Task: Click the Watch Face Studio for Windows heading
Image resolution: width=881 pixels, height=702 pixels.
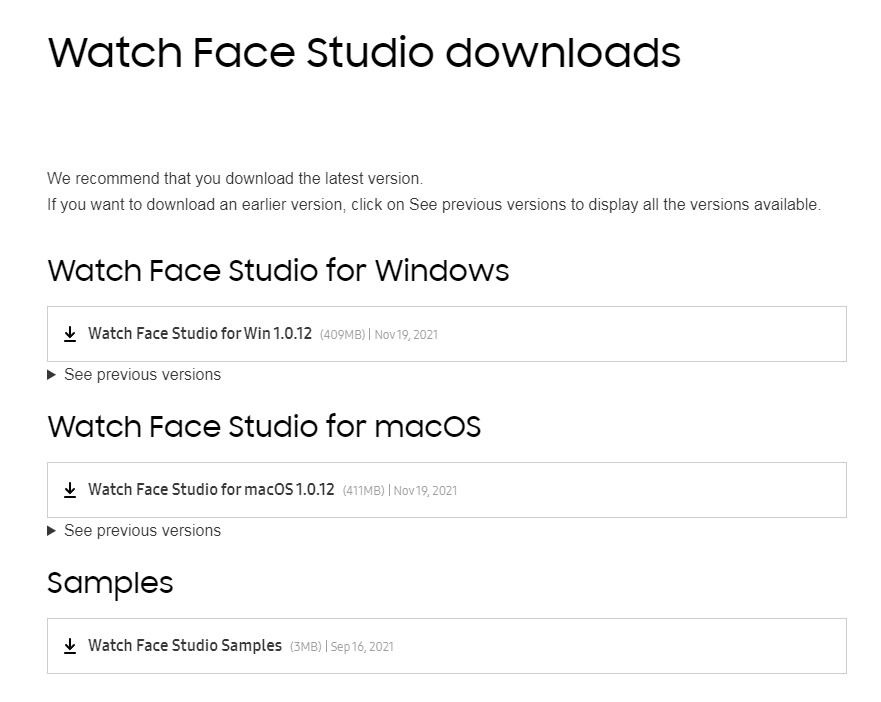Action: (278, 270)
